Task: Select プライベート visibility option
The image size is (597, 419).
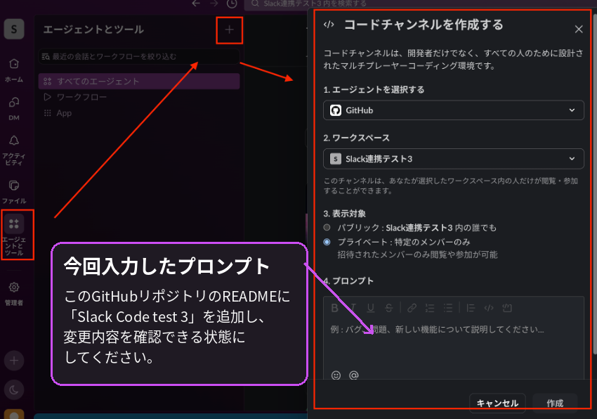Action: (x=327, y=242)
